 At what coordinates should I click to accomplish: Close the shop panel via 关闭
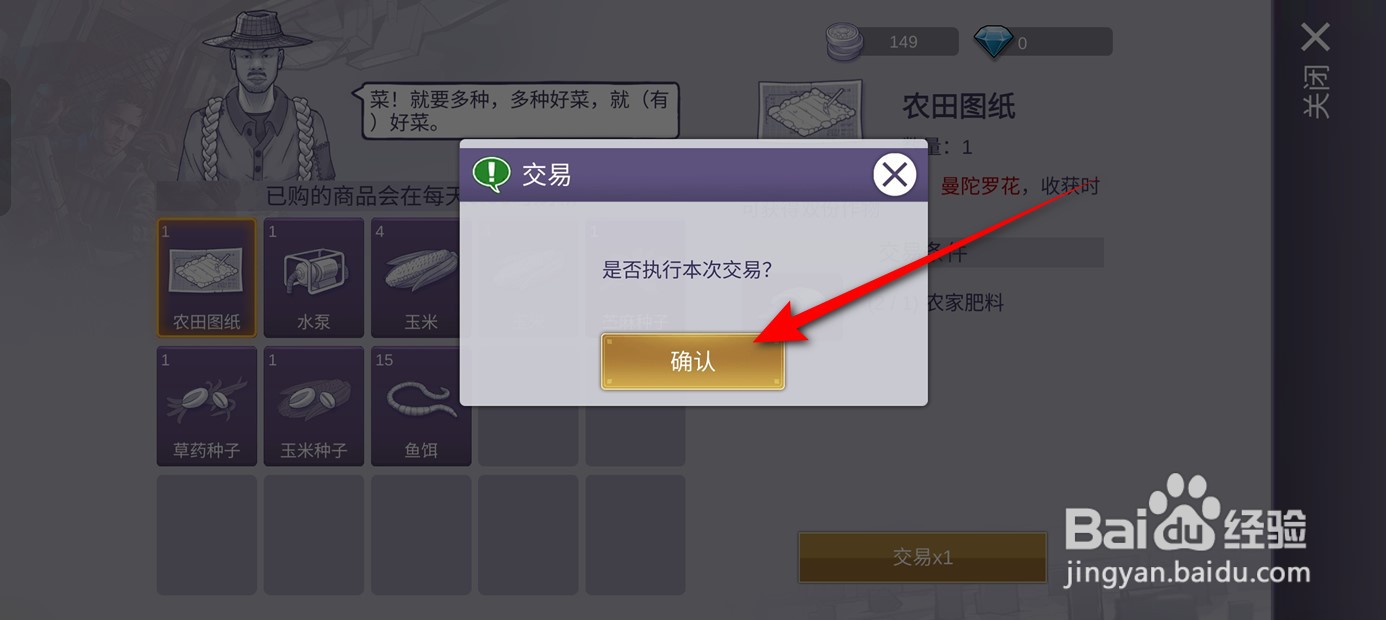point(1316,70)
